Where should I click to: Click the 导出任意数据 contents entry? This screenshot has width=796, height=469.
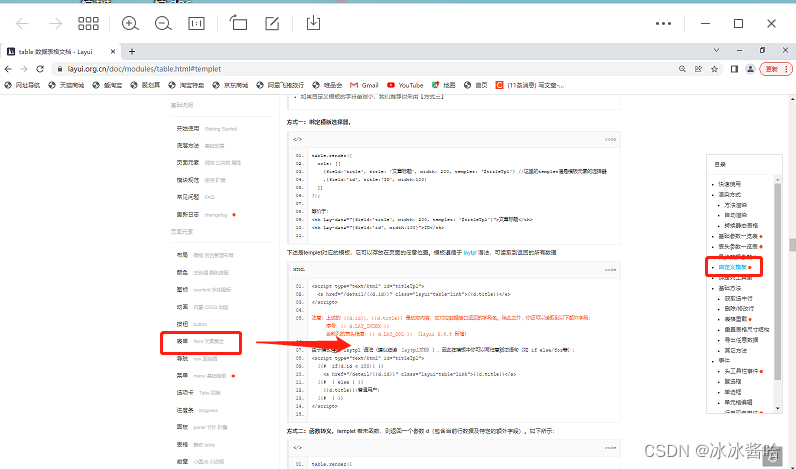click(x=741, y=340)
